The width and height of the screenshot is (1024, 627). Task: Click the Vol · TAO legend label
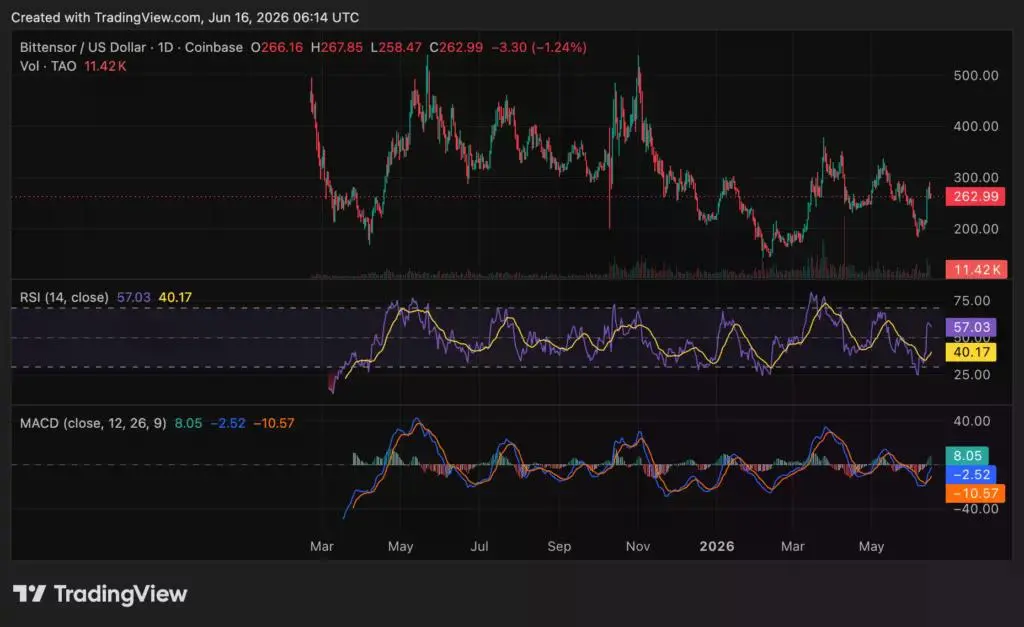coord(48,66)
